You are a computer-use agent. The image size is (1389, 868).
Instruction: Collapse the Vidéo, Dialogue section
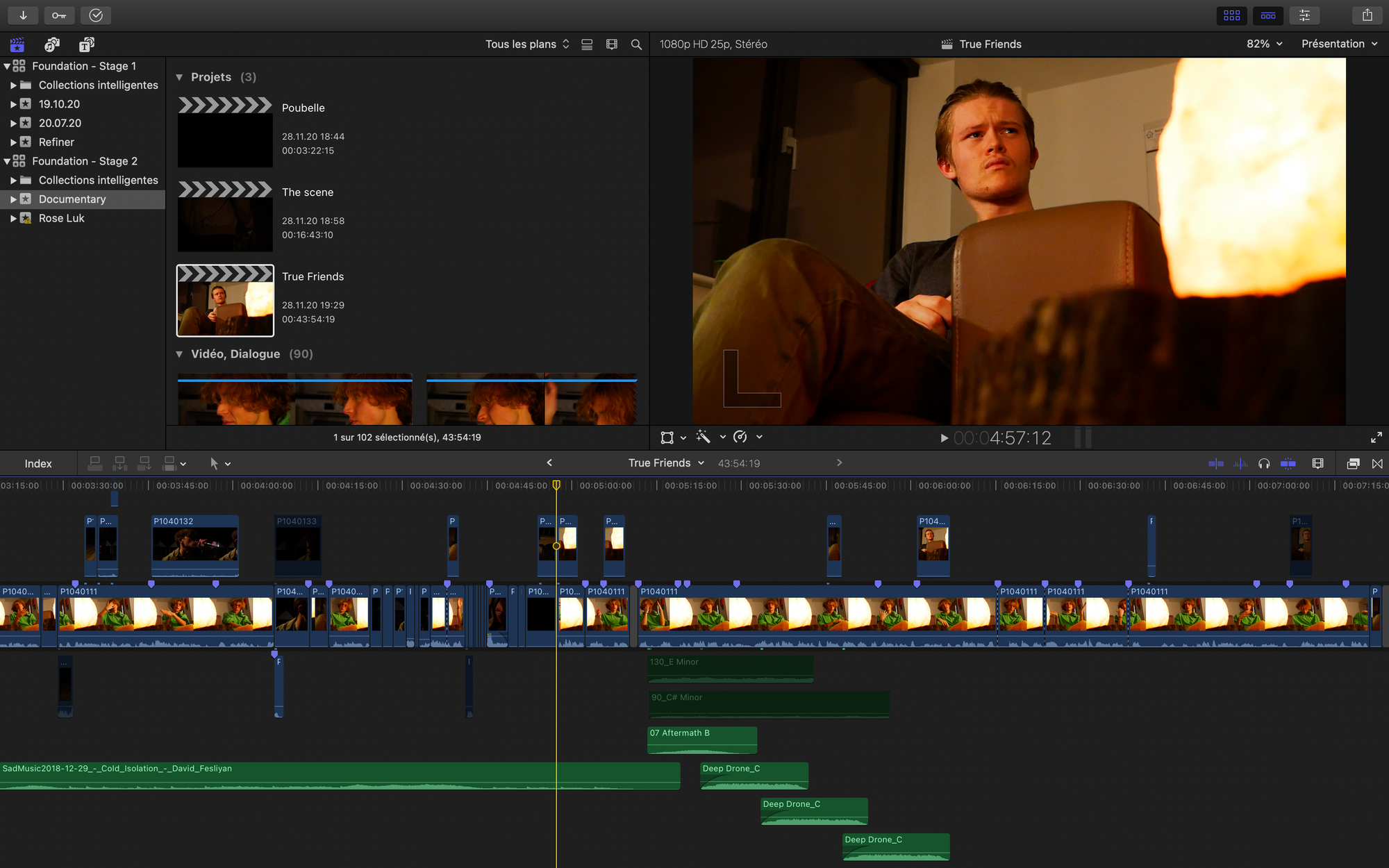[x=179, y=354]
